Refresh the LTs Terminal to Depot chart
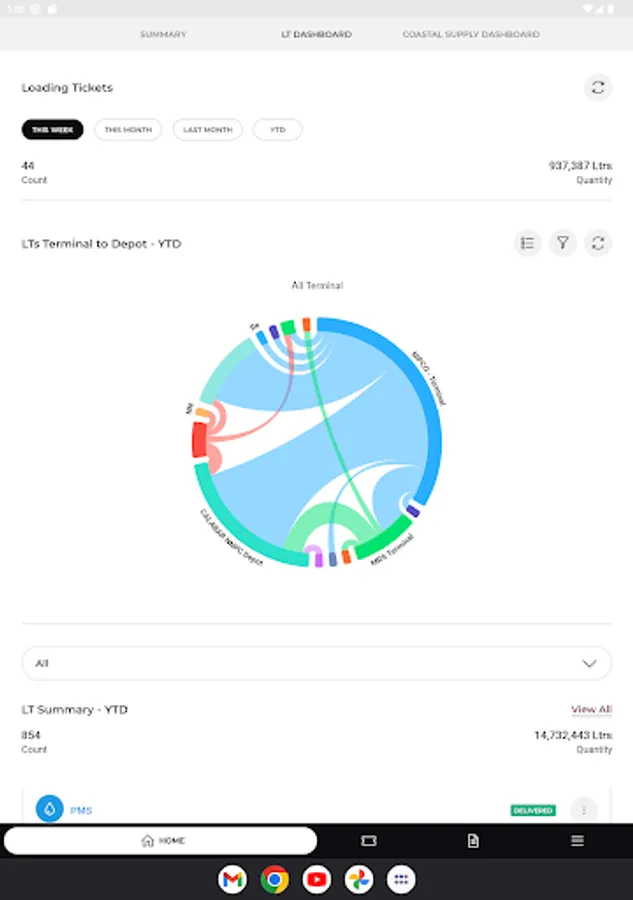 (598, 243)
